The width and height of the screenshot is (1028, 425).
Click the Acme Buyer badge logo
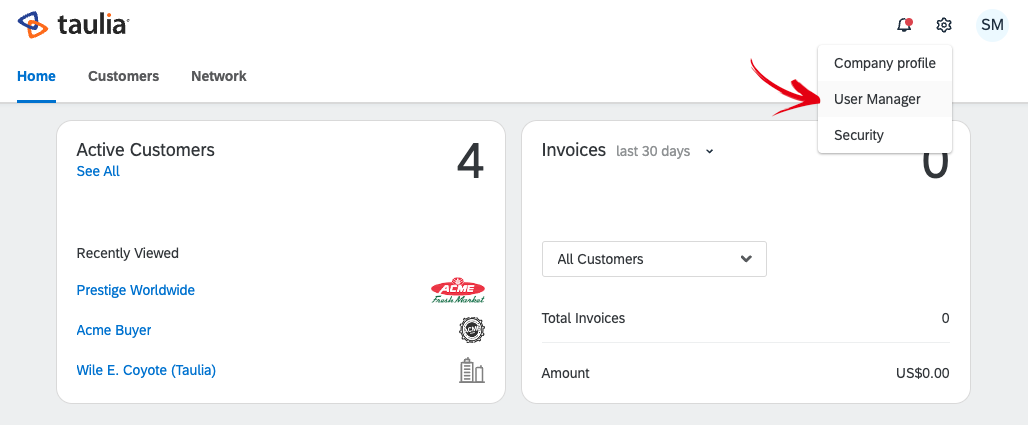(x=471, y=330)
